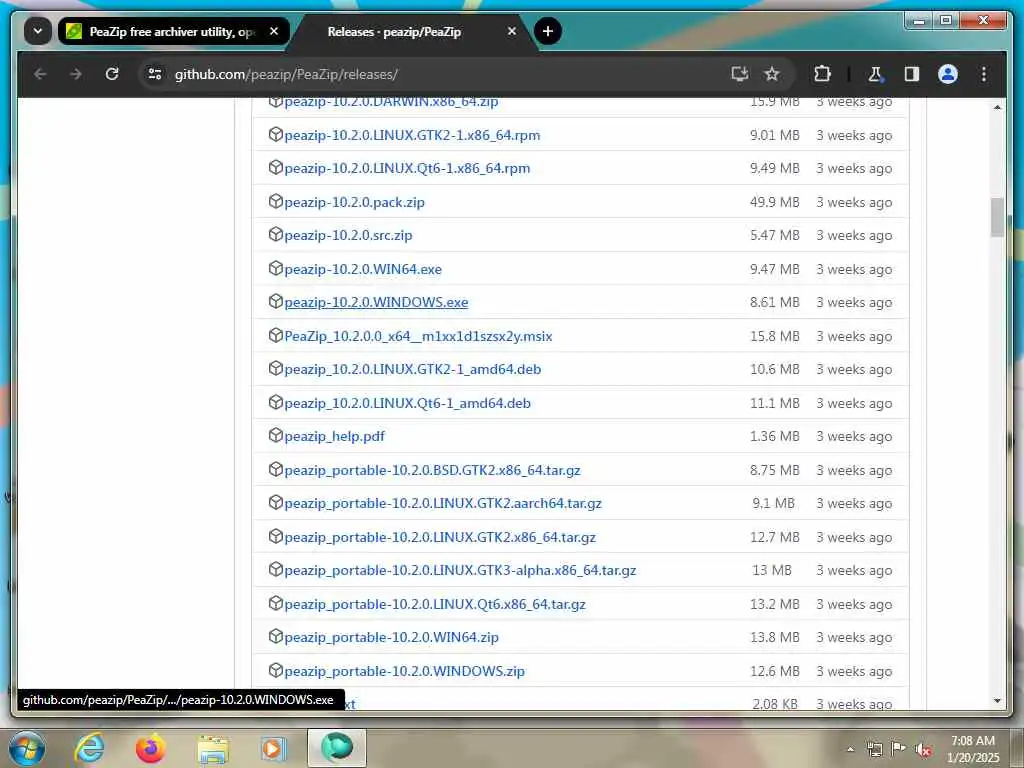Image resolution: width=1024 pixels, height=768 pixels.
Task: Download peazip-10.2.0.pack.zip
Action: point(355,202)
